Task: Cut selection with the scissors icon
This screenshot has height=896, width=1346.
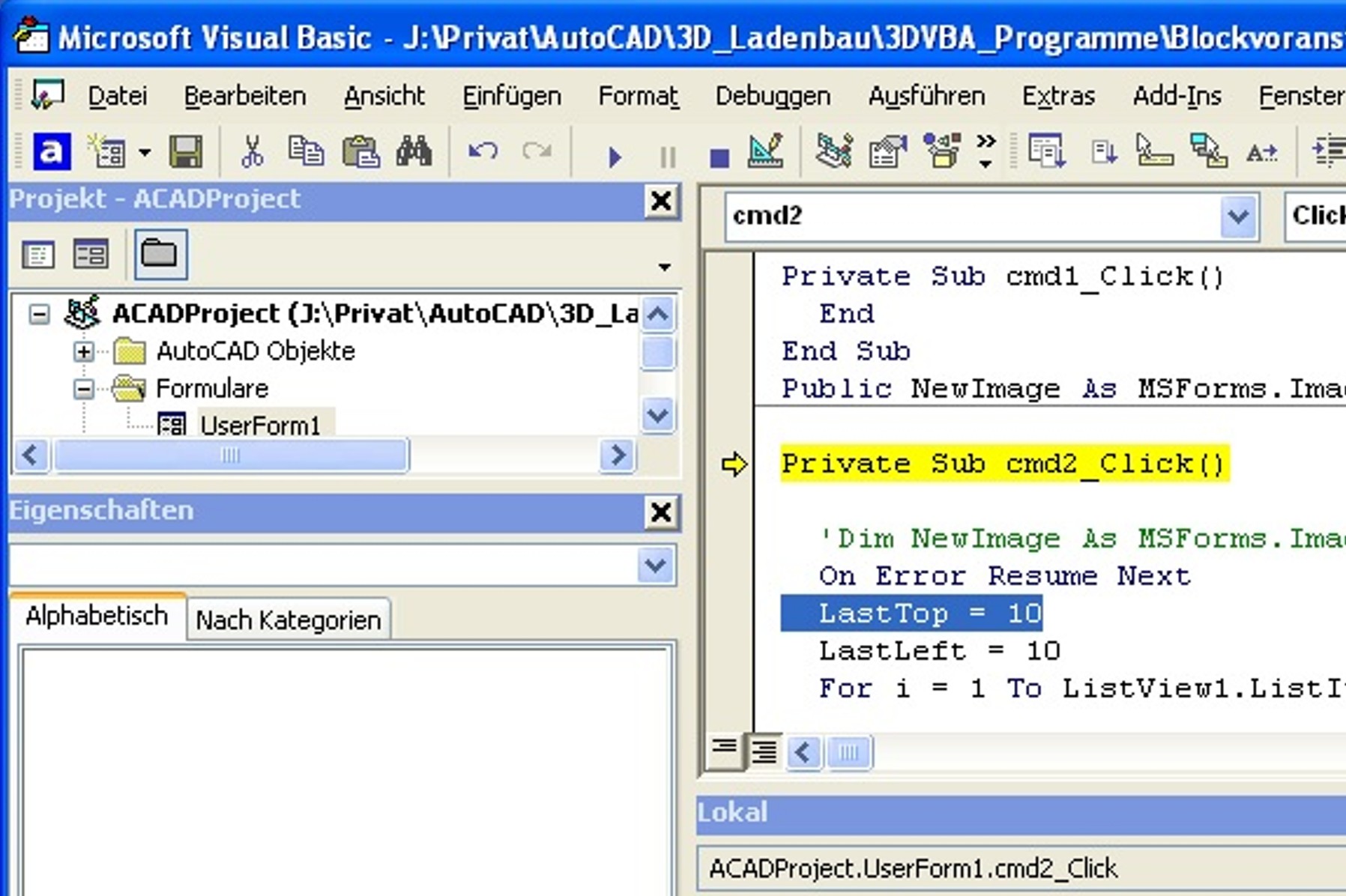Action: point(253,153)
